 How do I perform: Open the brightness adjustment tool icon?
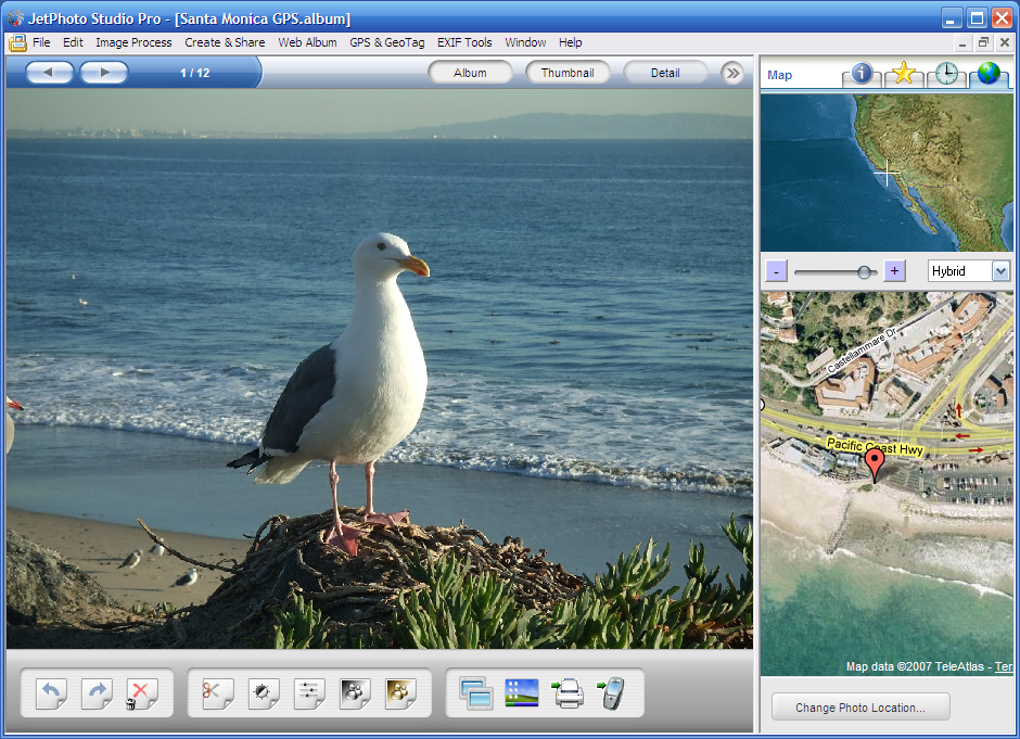[x=263, y=694]
